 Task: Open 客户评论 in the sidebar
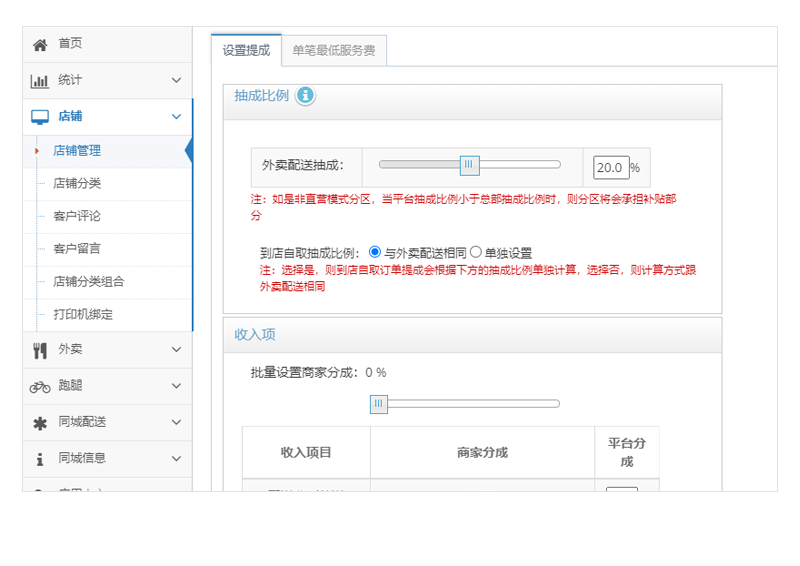(107, 216)
